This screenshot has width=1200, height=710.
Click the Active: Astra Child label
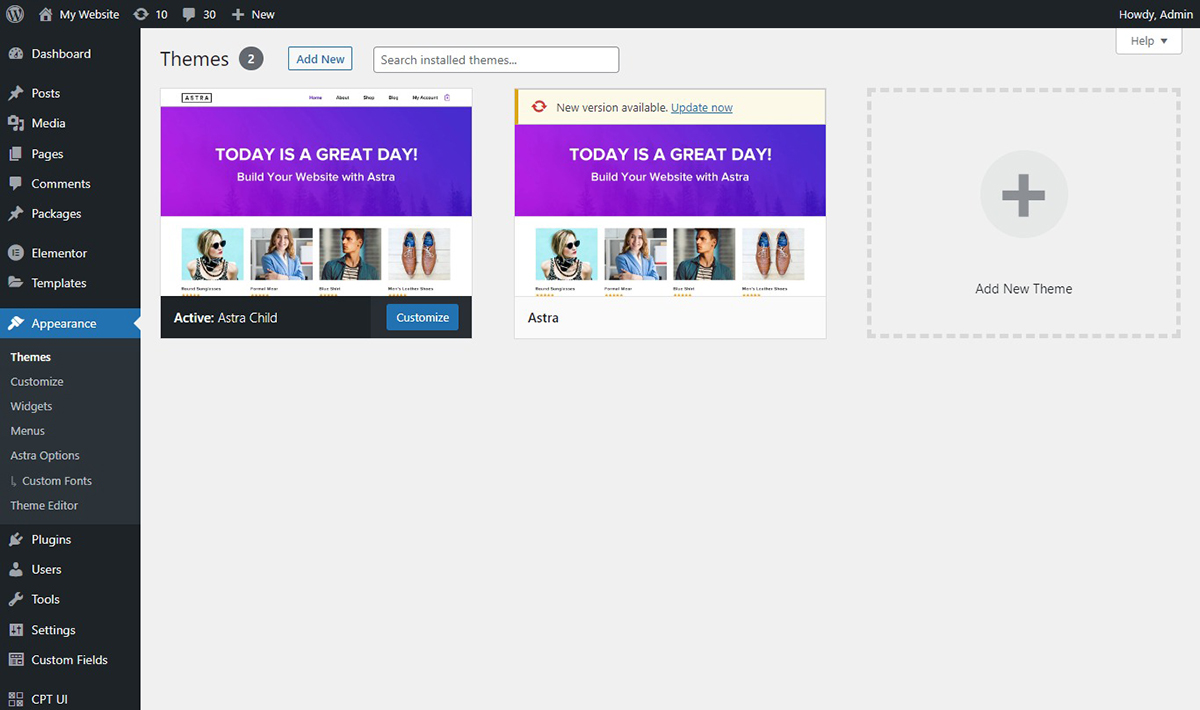click(225, 318)
